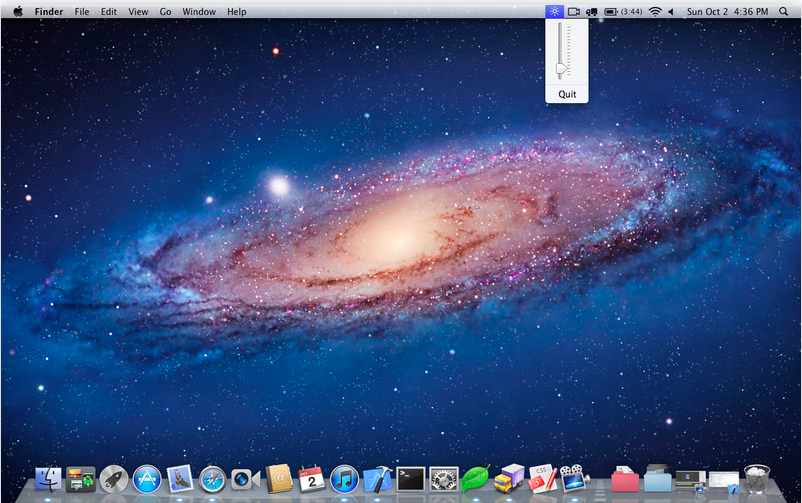The width and height of the screenshot is (802, 503).
Task: Launch the film reel screen recorder in Dock
Action: 575,478
